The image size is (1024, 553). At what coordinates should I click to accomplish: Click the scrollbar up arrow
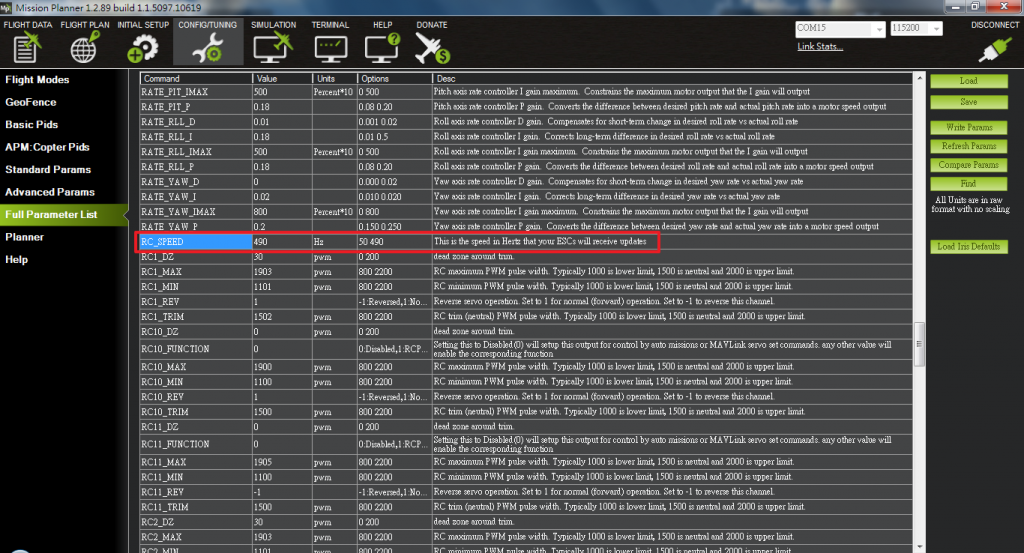[919, 78]
